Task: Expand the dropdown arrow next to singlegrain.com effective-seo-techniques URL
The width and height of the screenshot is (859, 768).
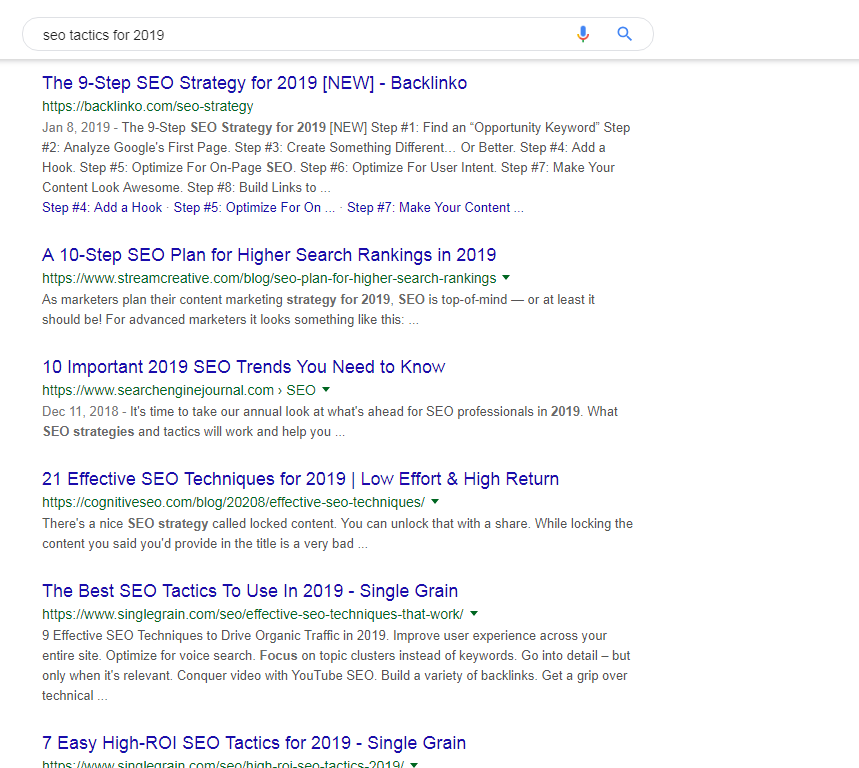Action: (x=474, y=614)
